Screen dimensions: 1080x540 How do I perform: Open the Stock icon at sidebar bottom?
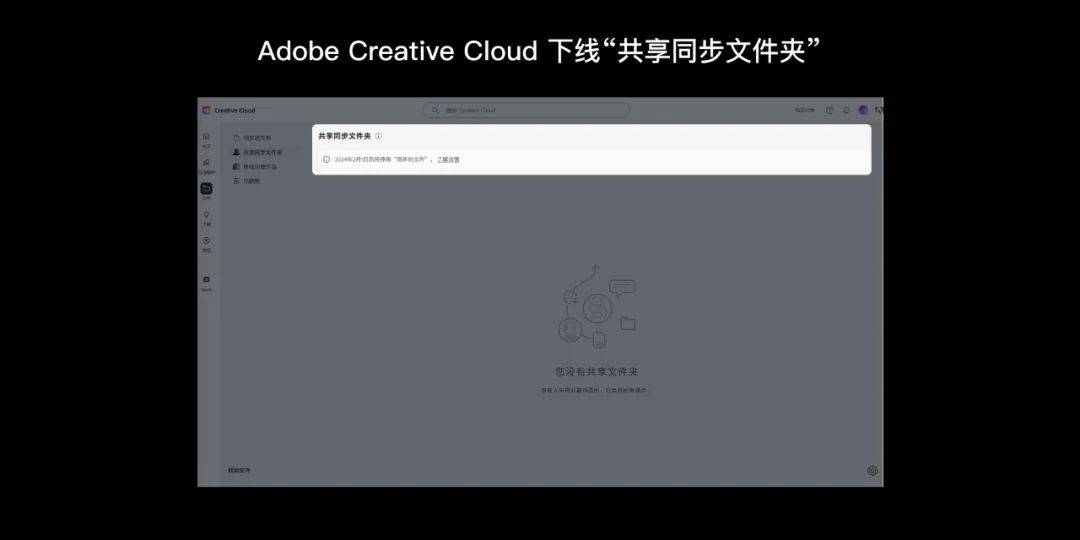(x=206, y=280)
